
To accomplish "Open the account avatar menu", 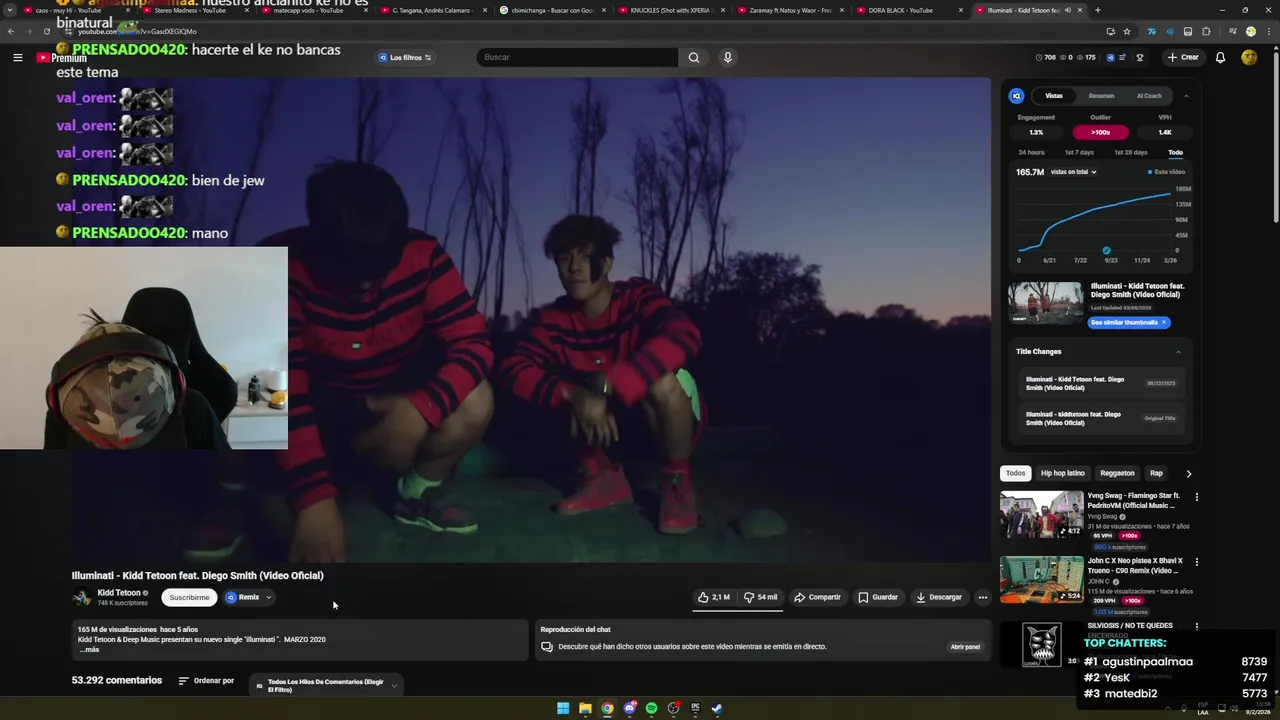I will point(1249,57).
